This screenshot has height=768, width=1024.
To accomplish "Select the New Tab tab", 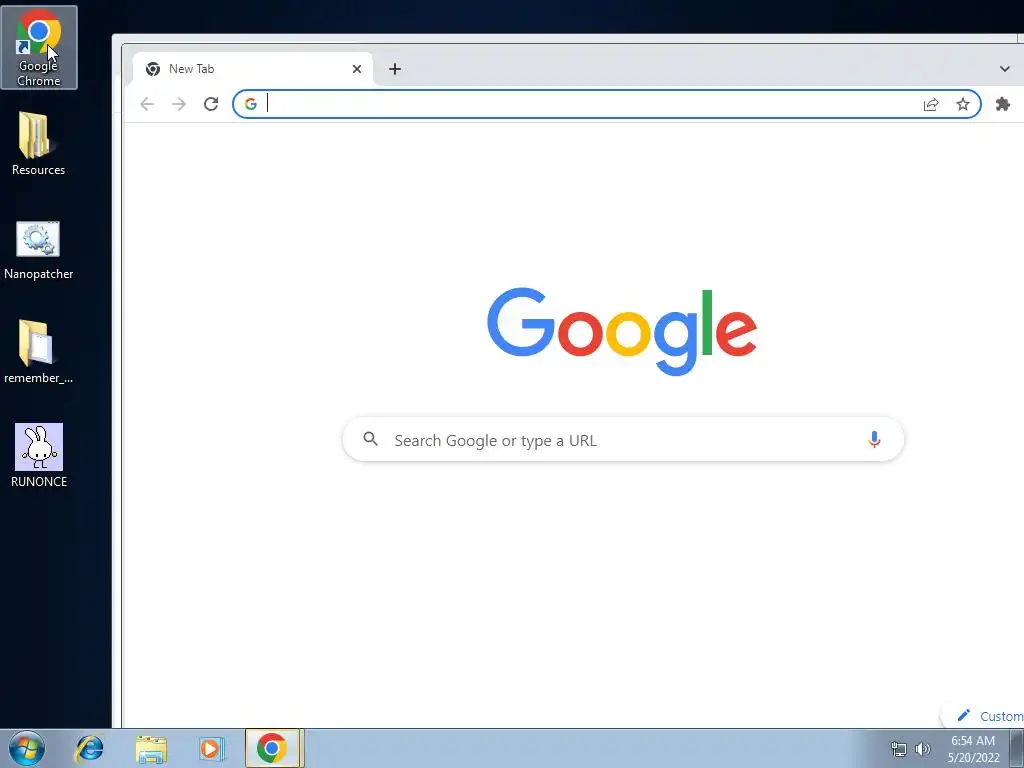I will click(253, 69).
